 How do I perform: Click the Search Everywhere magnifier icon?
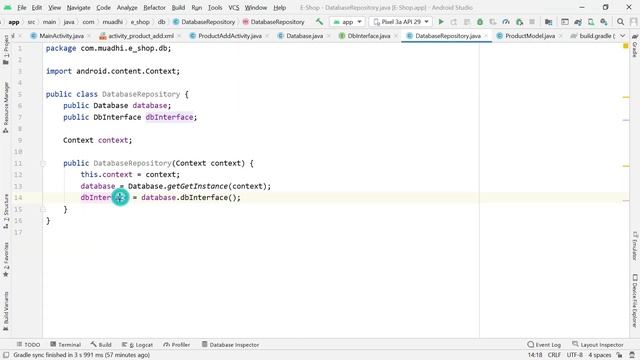coord(620,22)
